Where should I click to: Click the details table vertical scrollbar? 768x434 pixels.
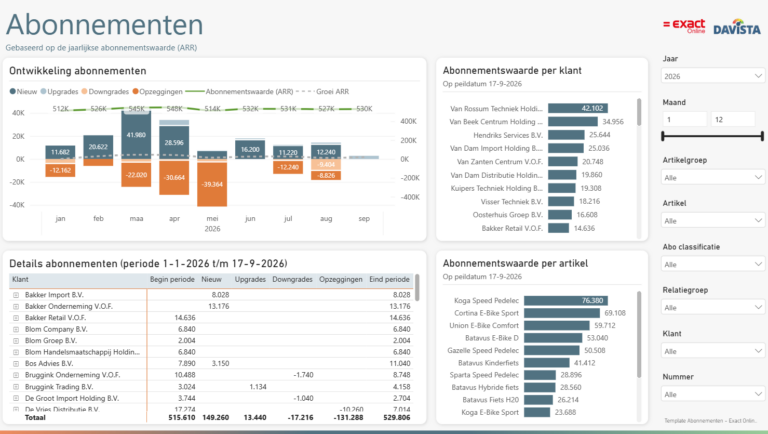417,288
